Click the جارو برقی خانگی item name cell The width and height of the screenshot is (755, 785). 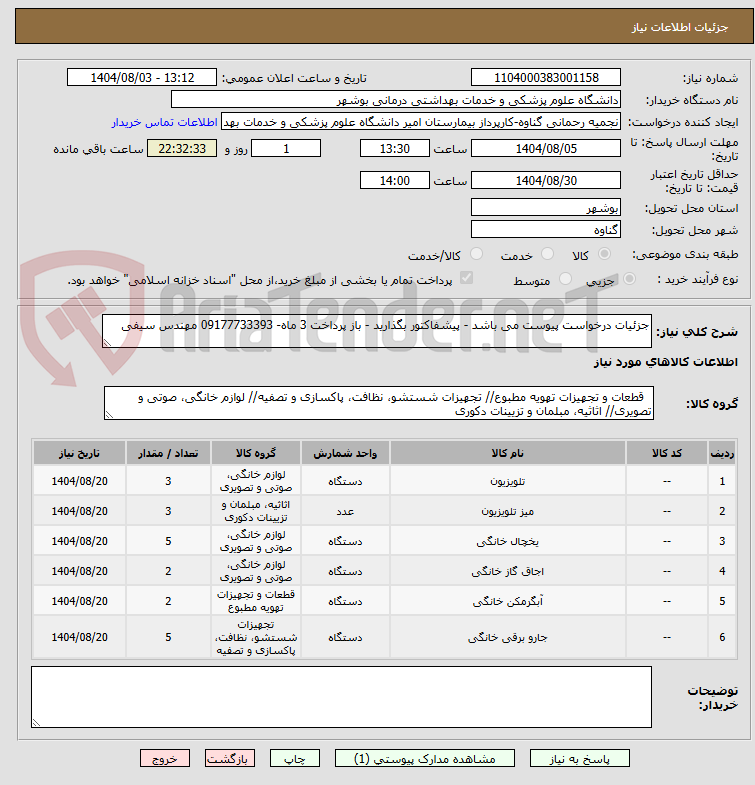tap(508, 637)
